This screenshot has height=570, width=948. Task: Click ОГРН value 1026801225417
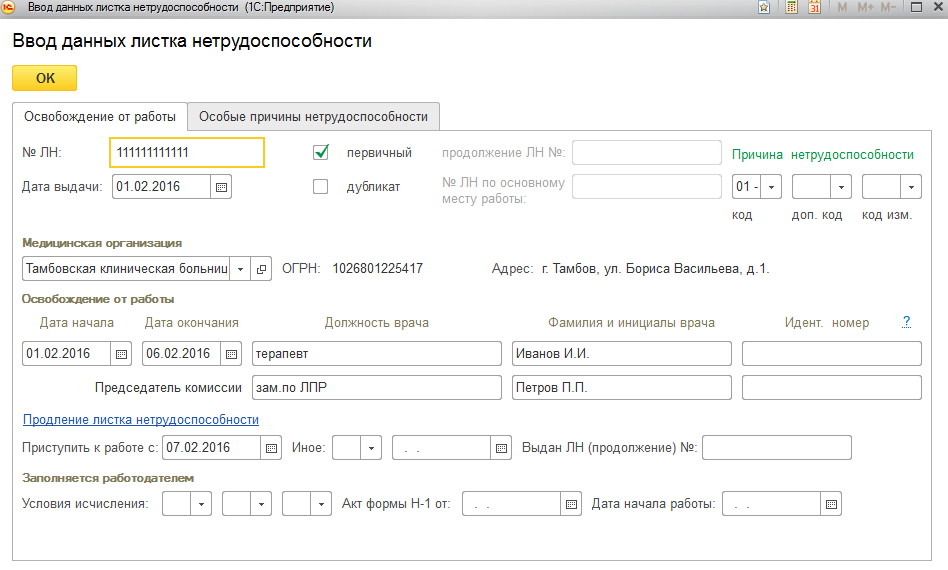(x=377, y=269)
